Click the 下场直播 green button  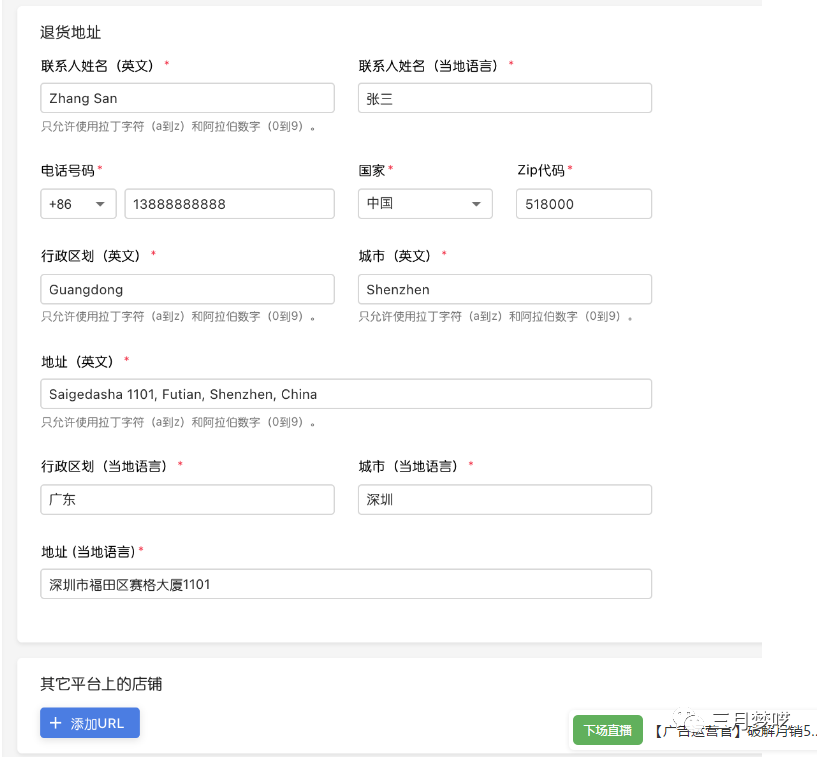[608, 731]
